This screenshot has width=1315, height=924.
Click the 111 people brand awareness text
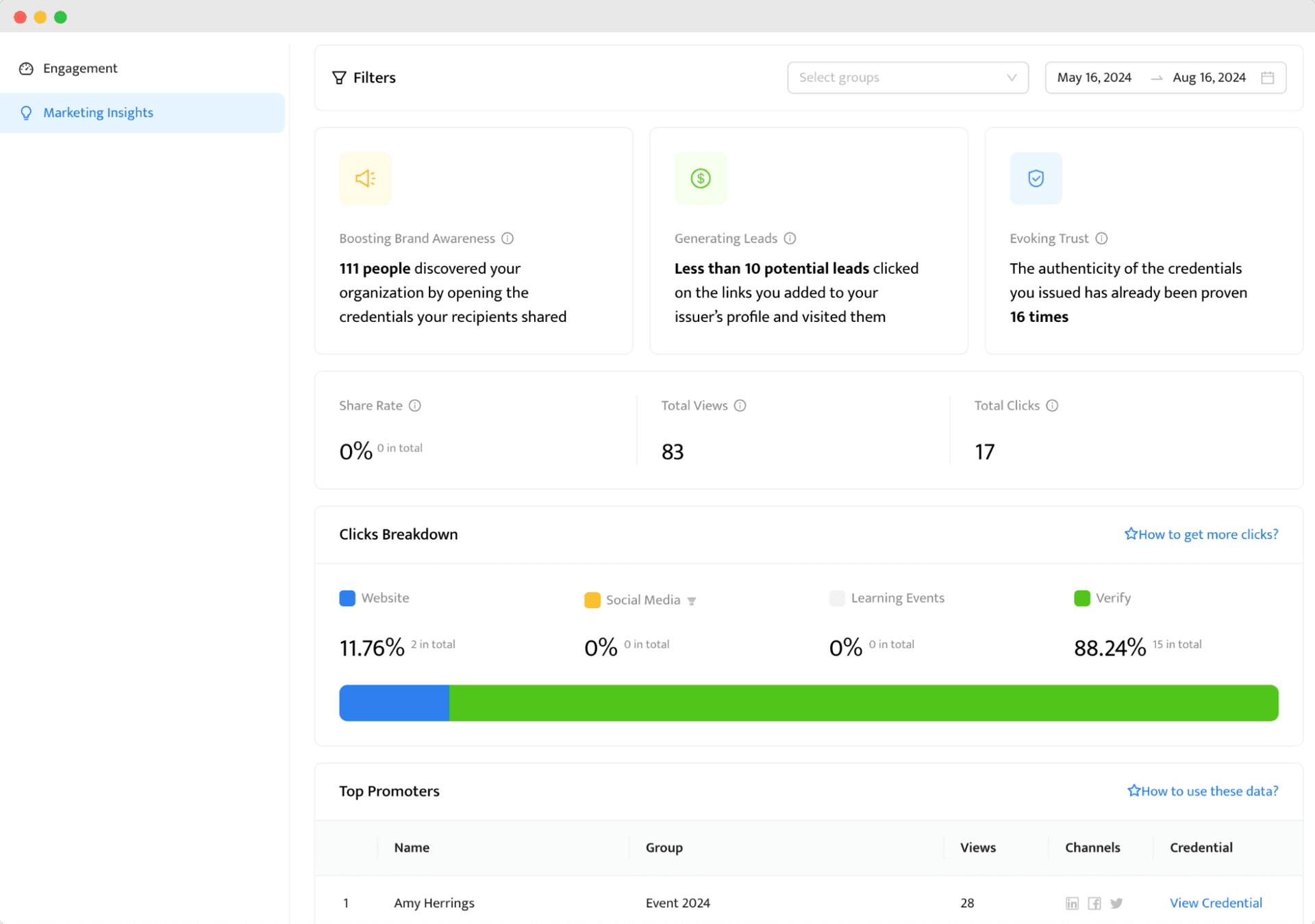tap(375, 269)
